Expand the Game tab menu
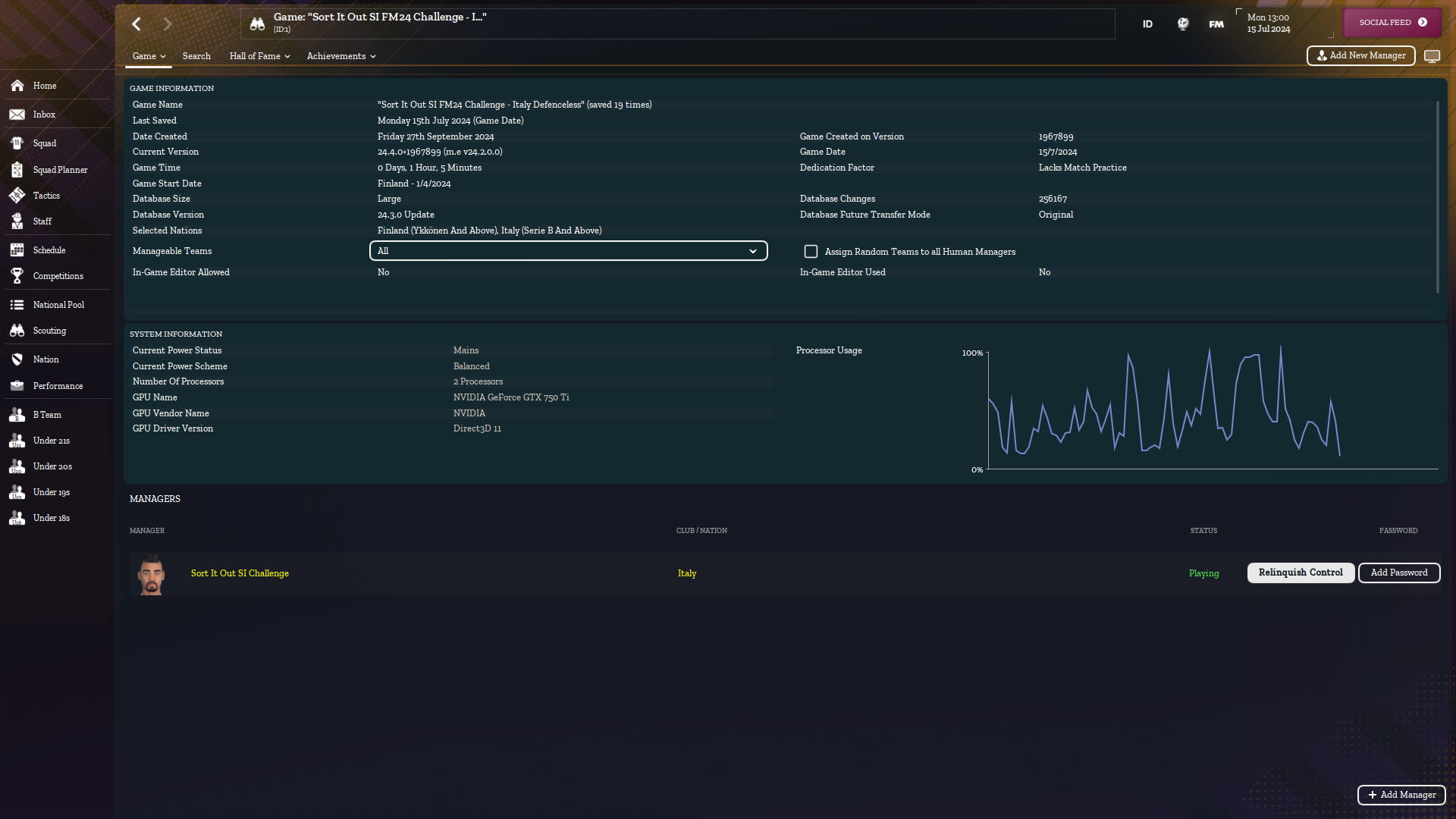The image size is (1456, 819). (x=149, y=56)
